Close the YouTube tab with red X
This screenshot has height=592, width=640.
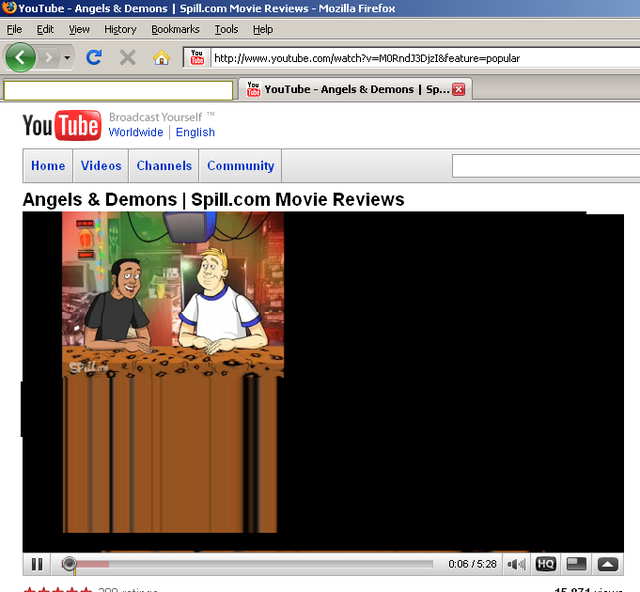point(459,89)
